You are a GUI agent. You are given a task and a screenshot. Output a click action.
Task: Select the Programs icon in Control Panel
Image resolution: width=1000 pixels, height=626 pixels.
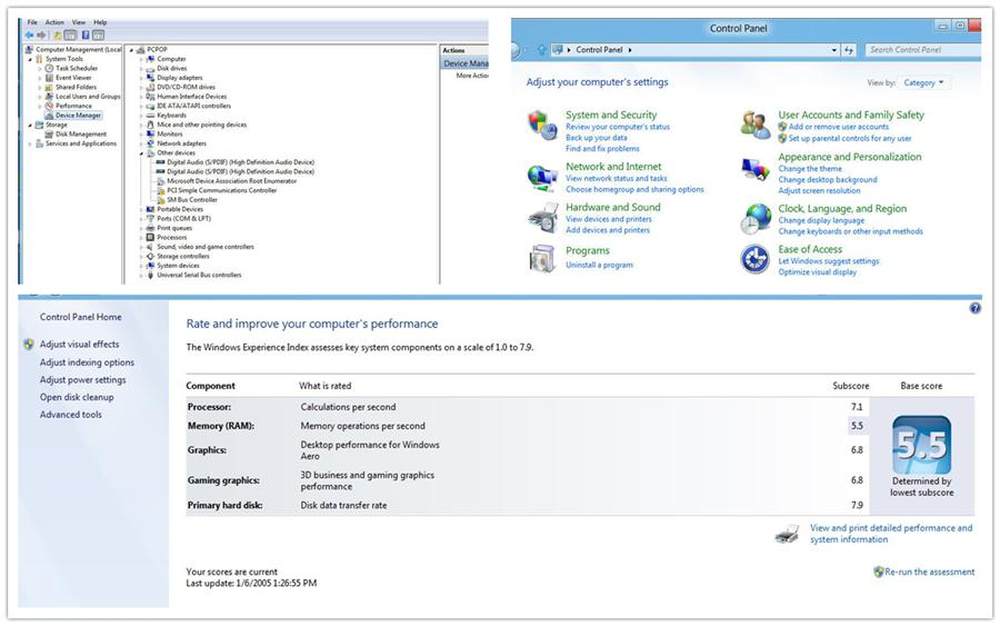coord(542,258)
